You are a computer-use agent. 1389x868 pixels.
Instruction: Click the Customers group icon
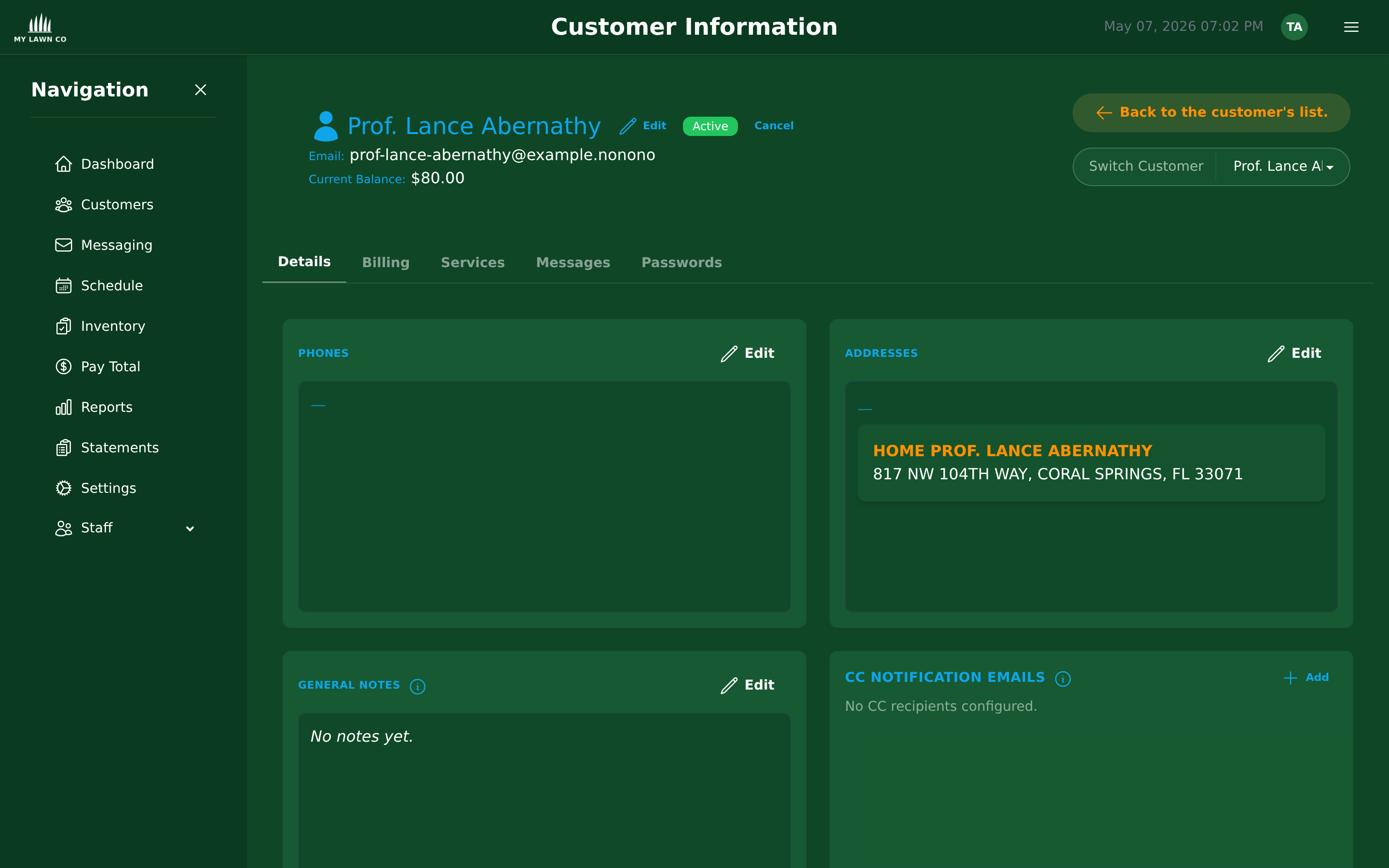tap(64, 205)
